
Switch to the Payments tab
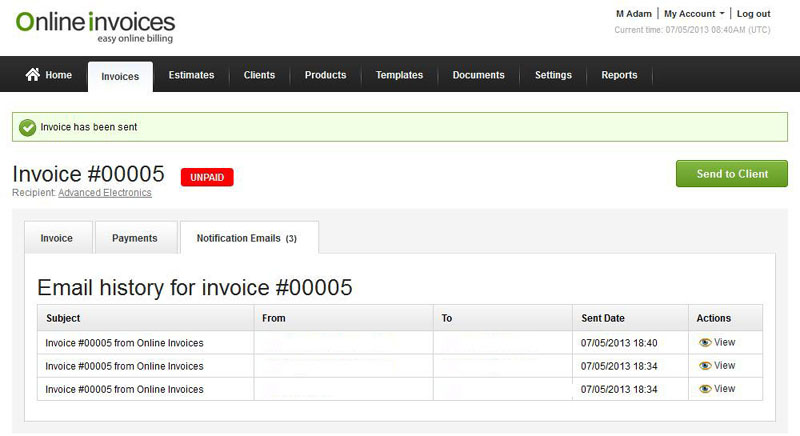[134, 238]
